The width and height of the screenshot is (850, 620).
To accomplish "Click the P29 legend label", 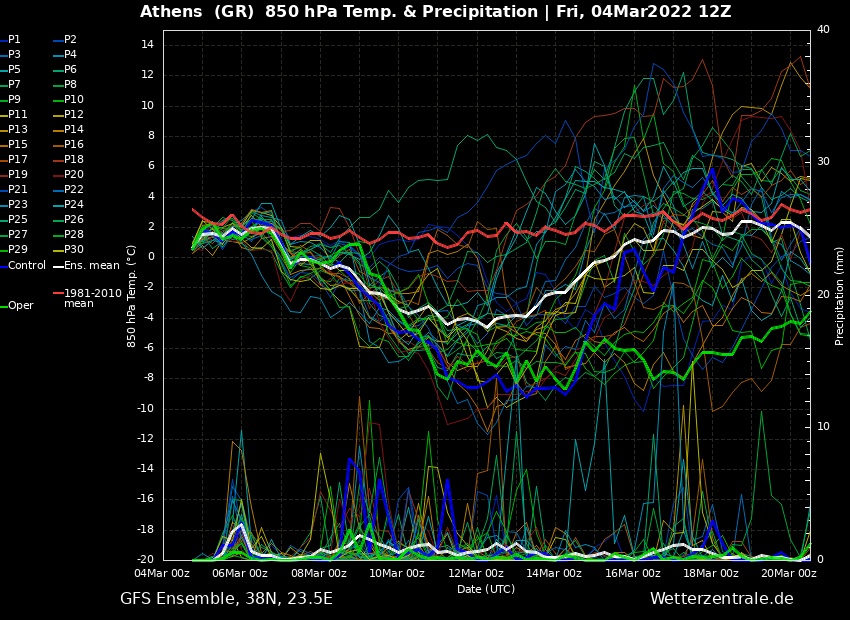I will pos(17,249).
